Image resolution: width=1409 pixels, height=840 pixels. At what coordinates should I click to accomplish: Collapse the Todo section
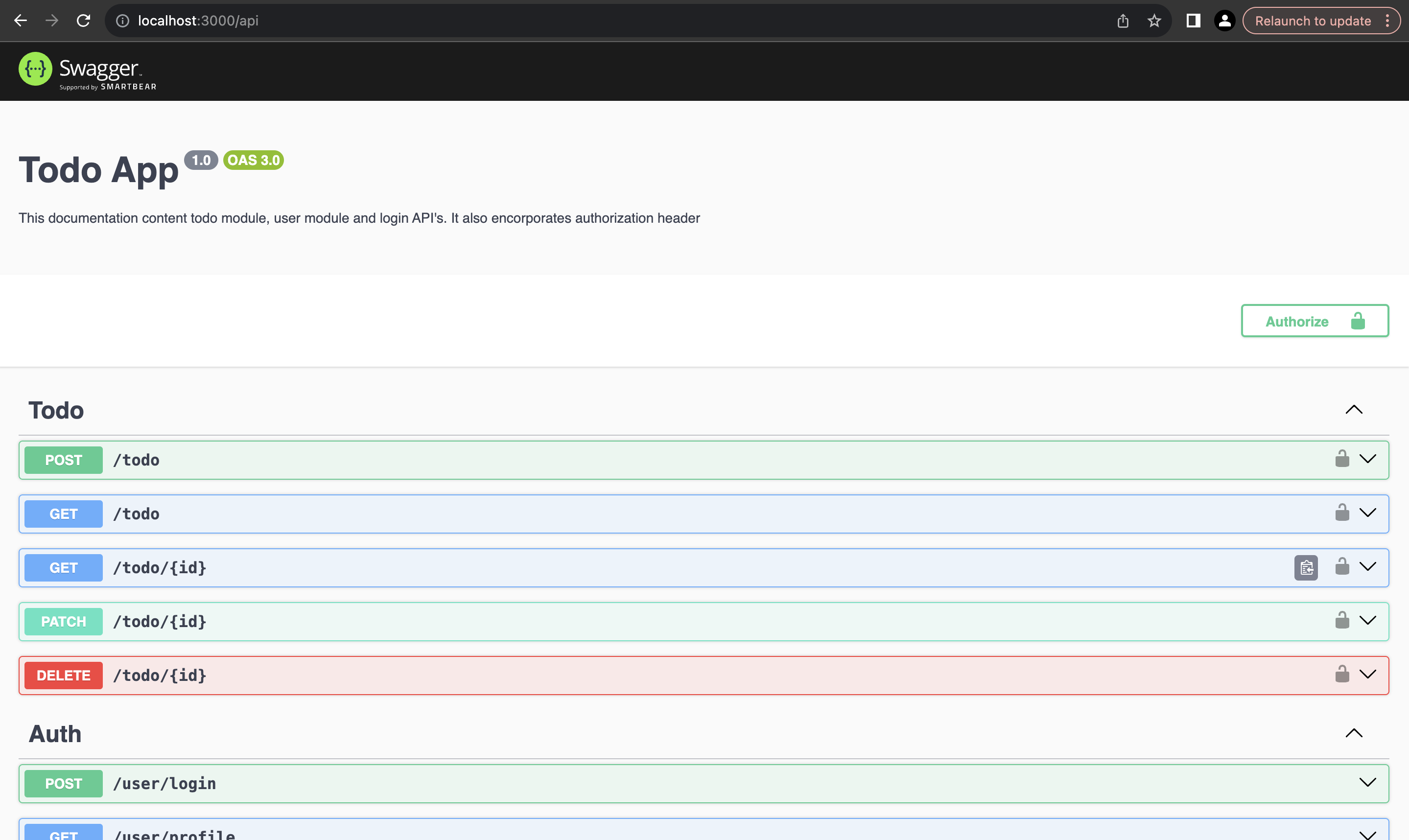[1354, 410]
